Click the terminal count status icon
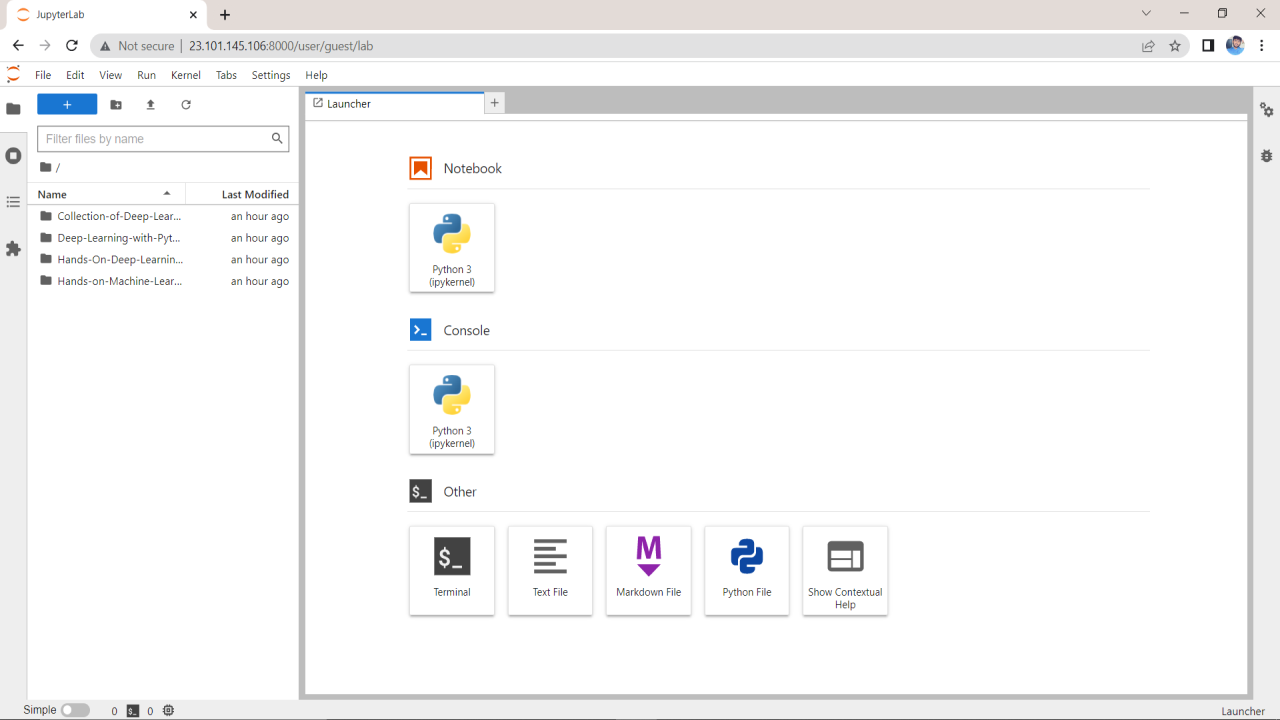 [x=133, y=711]
